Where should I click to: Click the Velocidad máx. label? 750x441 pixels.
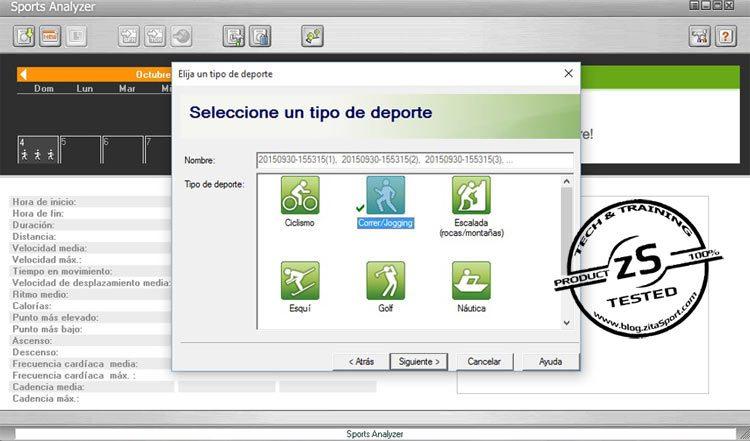pyautogui.click(x=47, y=260)
